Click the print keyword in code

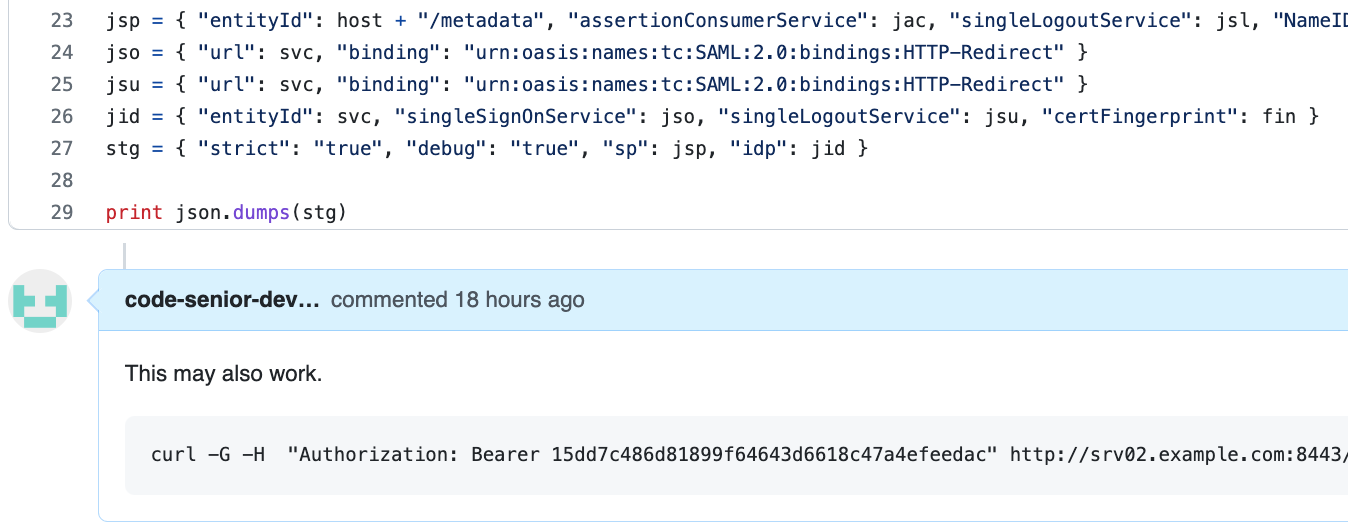pyautogui.click(x=133, y=212)
